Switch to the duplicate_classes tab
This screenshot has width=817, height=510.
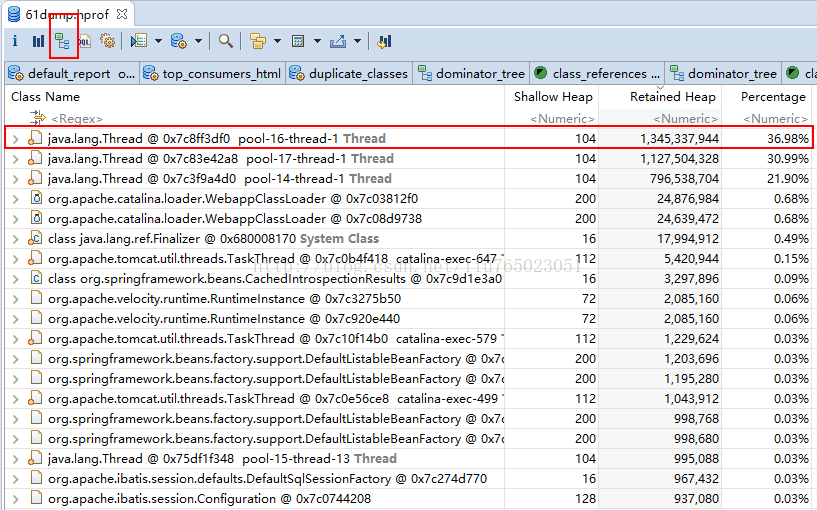click(358, 73)
